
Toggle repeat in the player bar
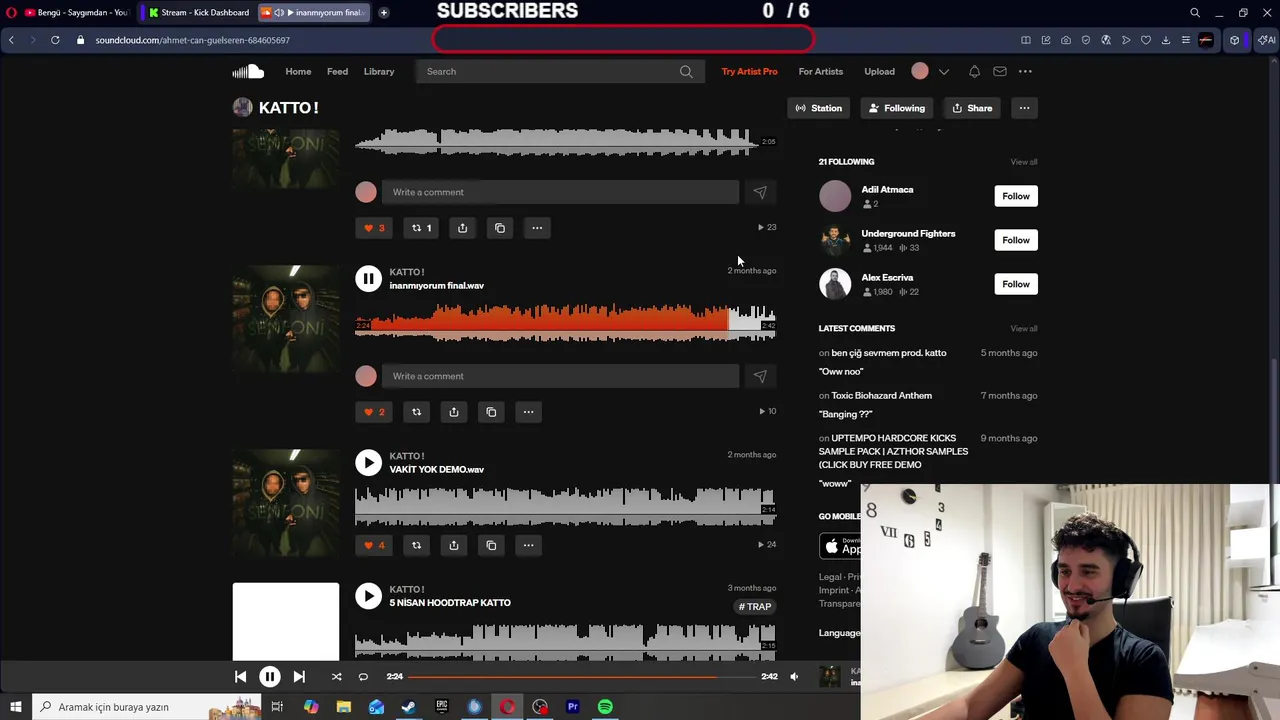point(363,677)
